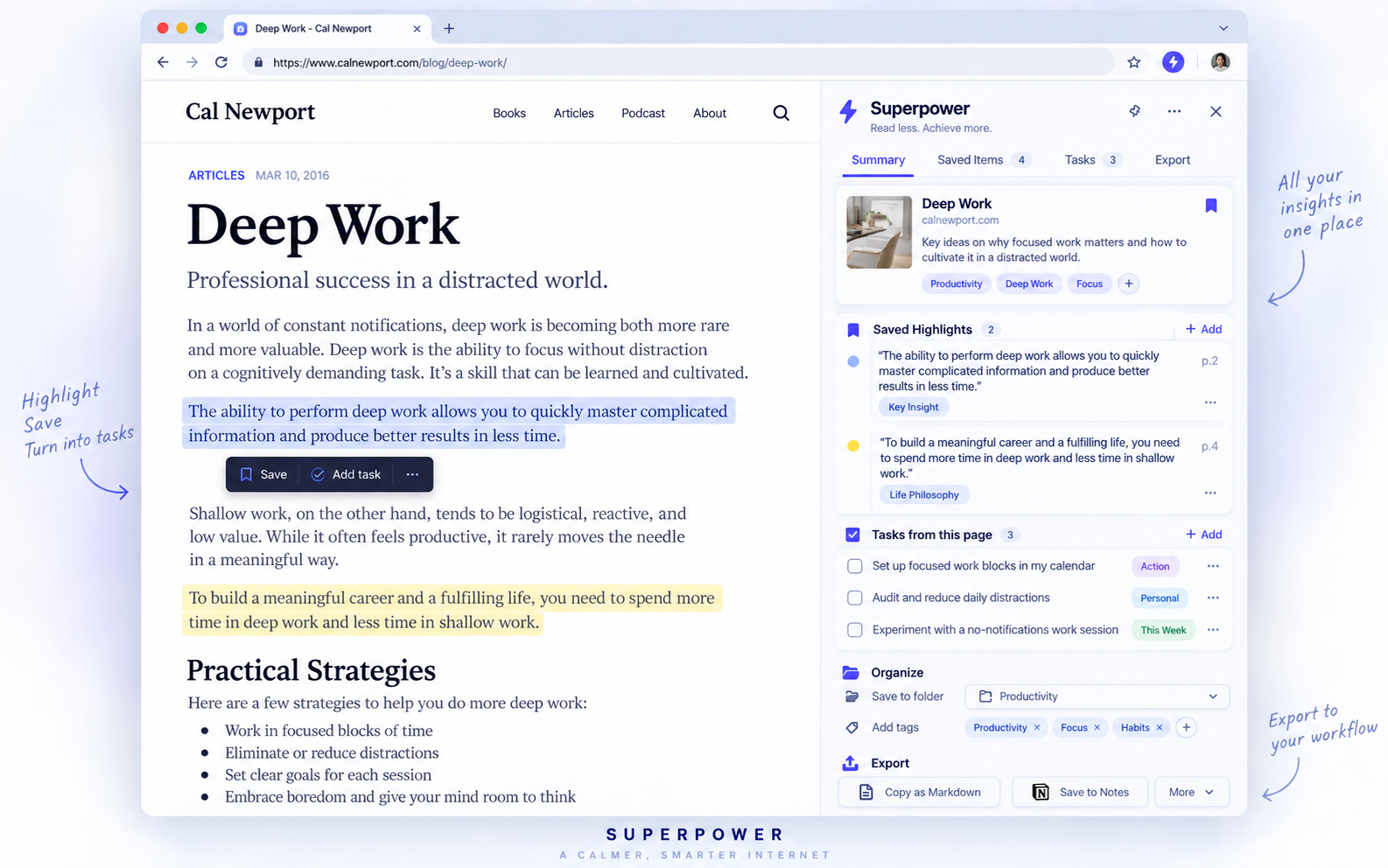Open the Superpower panel more options menu

1174,111
